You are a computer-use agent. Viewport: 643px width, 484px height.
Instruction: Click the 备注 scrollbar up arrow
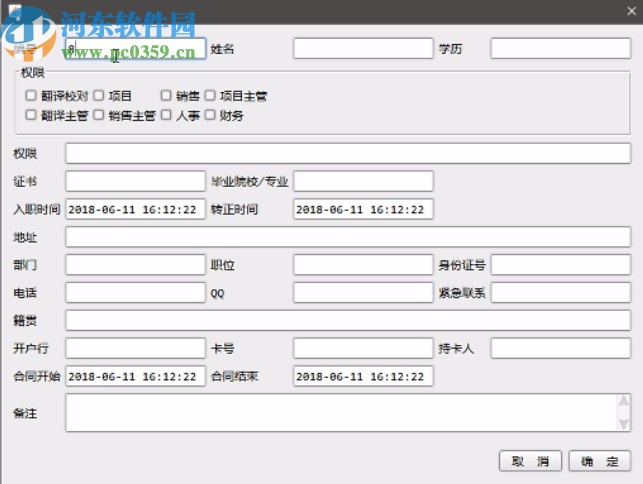(x=624, y=401)
